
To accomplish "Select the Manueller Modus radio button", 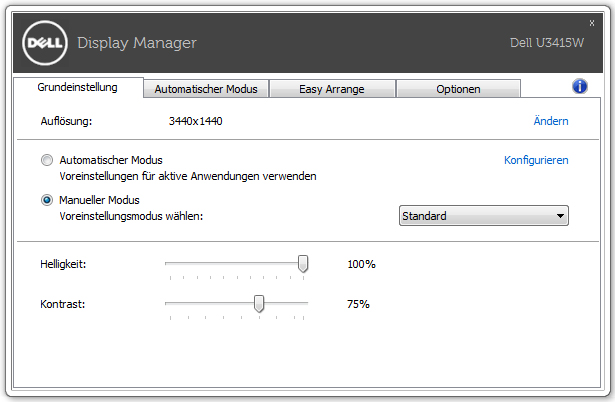I will (x=47, y=200).
